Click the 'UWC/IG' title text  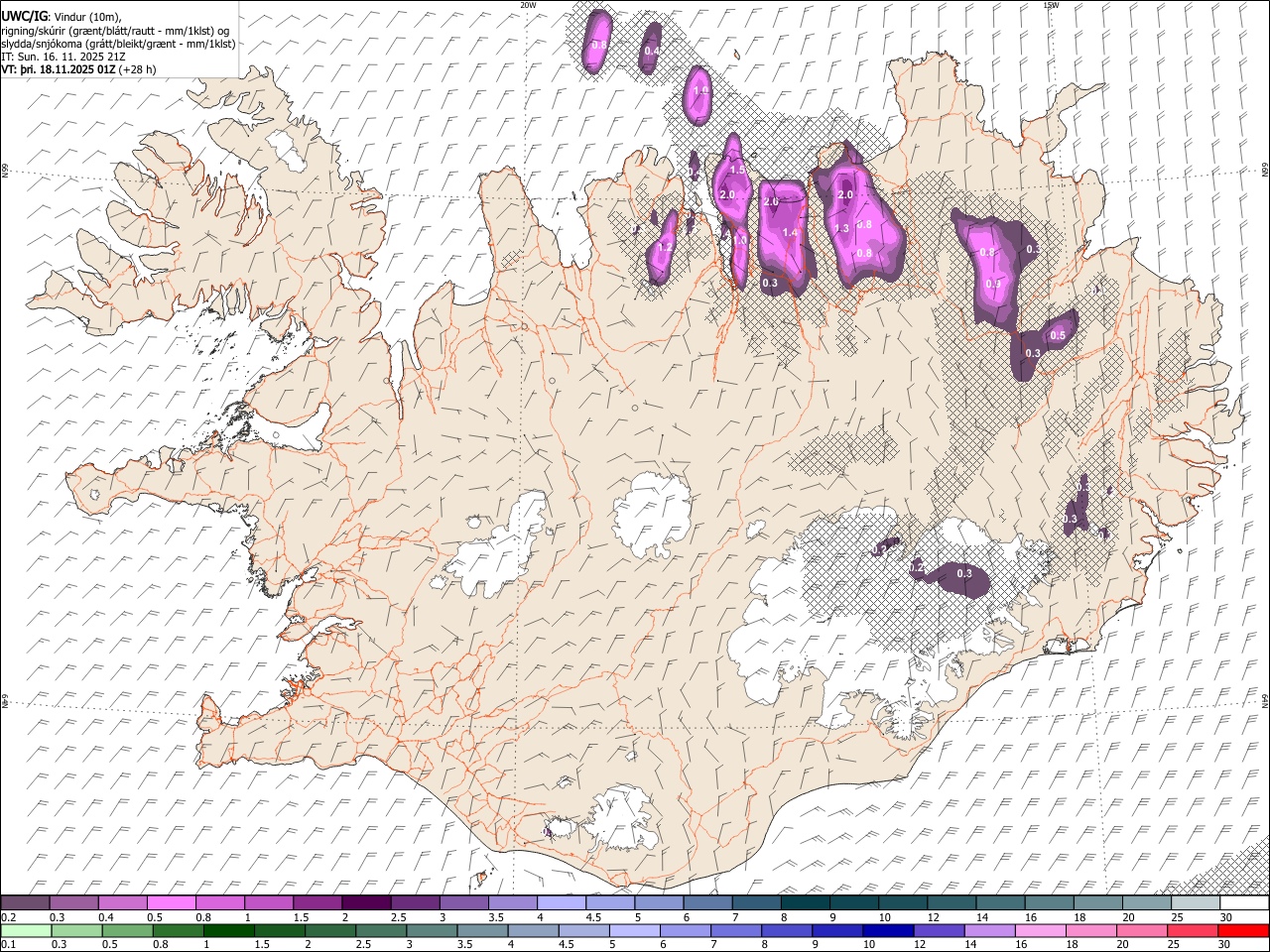23,16
